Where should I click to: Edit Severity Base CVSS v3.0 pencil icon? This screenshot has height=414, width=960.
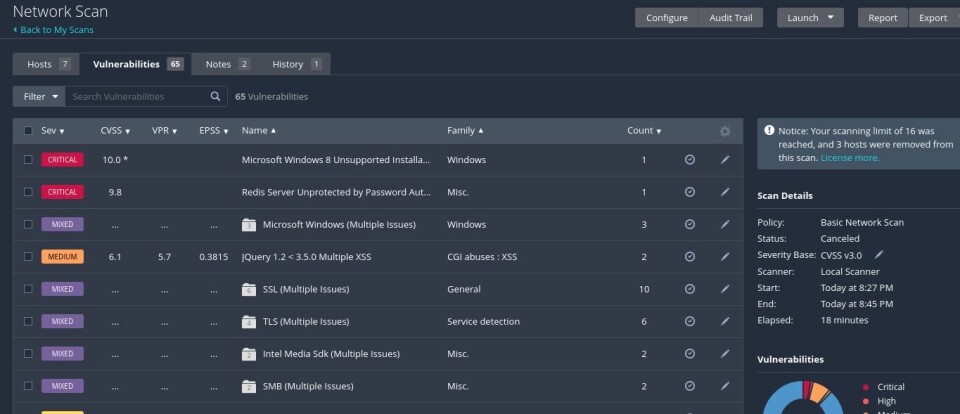(x=879, y=254)
